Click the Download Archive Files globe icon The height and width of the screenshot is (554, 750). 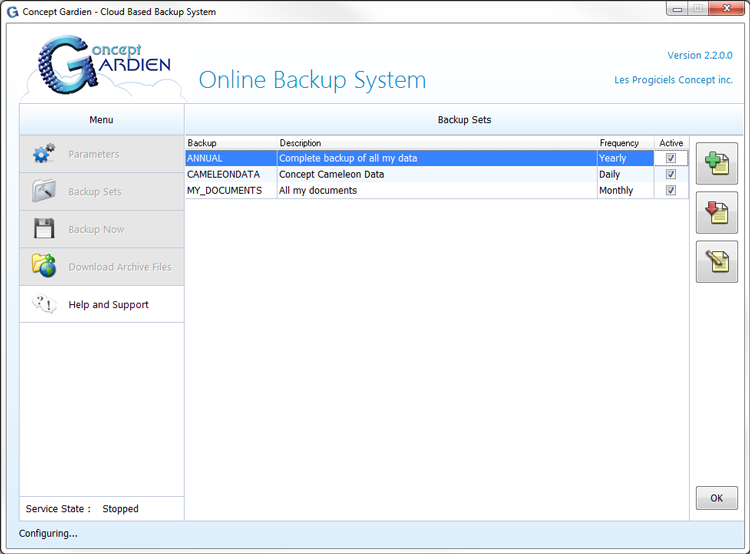point(44,266)
